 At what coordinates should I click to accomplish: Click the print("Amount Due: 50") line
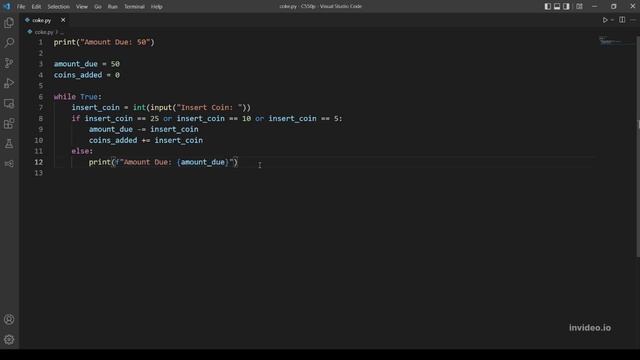click(x=104, y=42)
